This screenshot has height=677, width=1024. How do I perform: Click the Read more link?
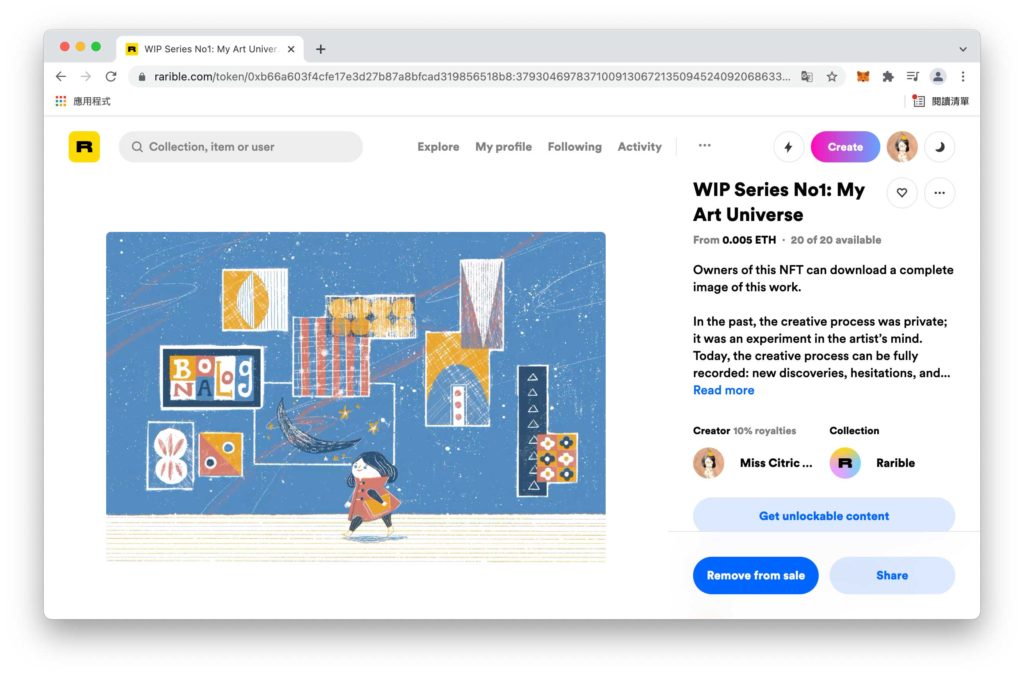click(x=724, y=390)
